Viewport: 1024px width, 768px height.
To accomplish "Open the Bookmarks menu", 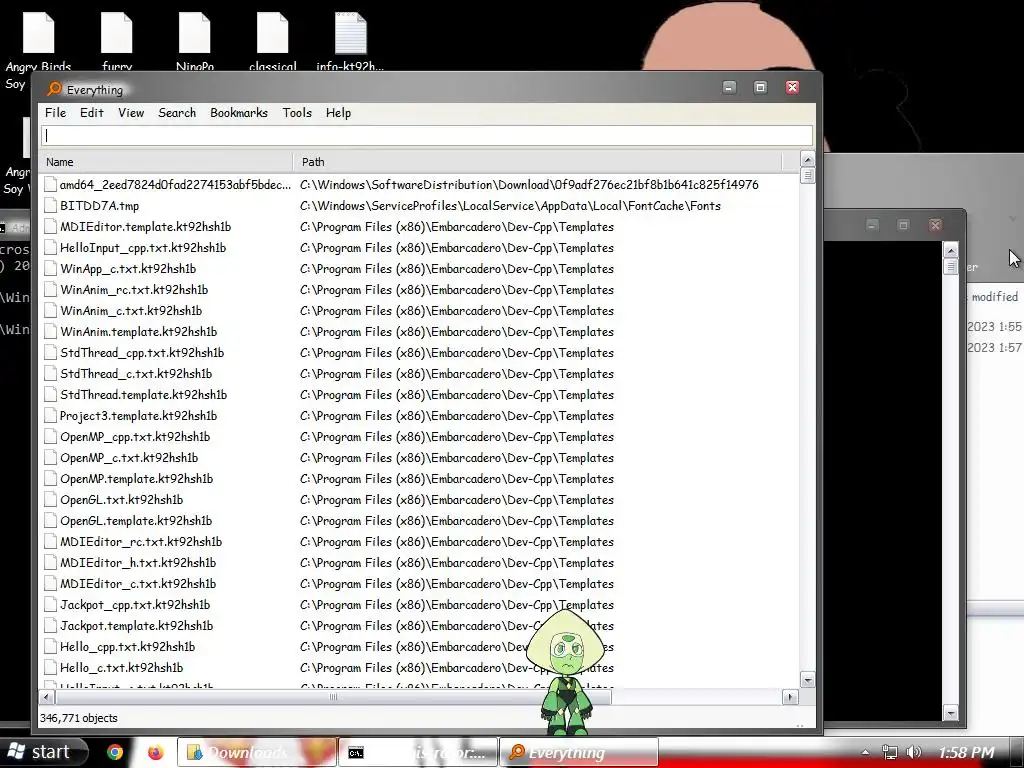I will pyautogui.click(x=239, y=113).
